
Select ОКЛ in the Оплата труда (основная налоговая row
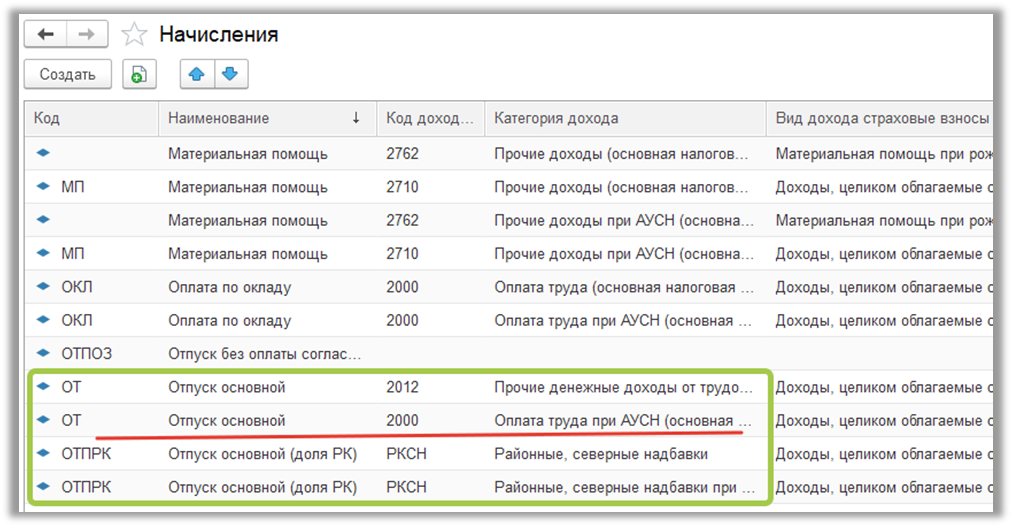pyautogui.click(x=77, y=287)
